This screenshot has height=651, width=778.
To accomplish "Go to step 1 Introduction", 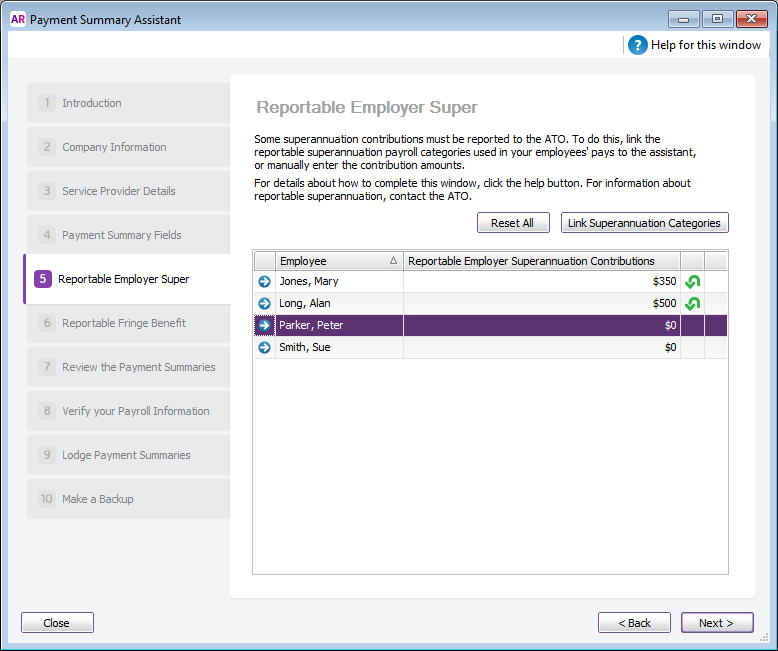I will [128, 103].
